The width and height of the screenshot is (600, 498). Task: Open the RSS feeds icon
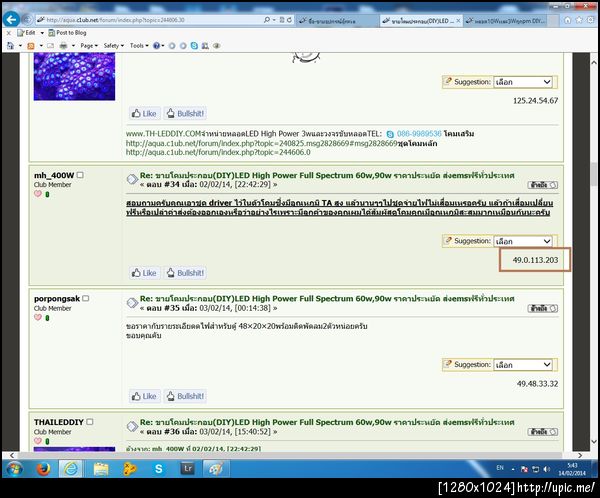pyautogui.click(x=31, y=46)
